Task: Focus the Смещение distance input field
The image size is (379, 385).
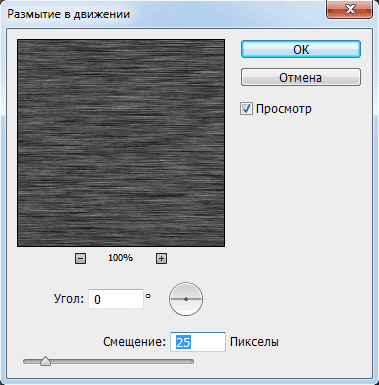Action: click(x=198, y=342)
